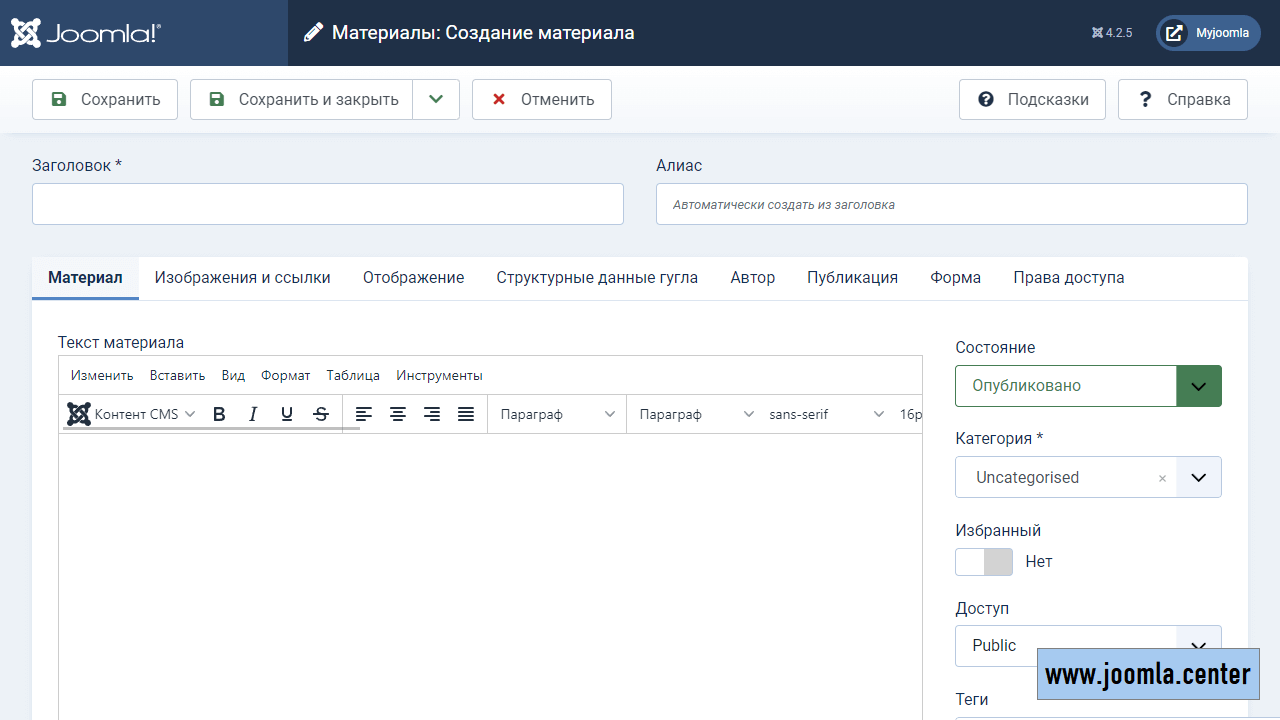Toggle the Избранный switch

984,562
